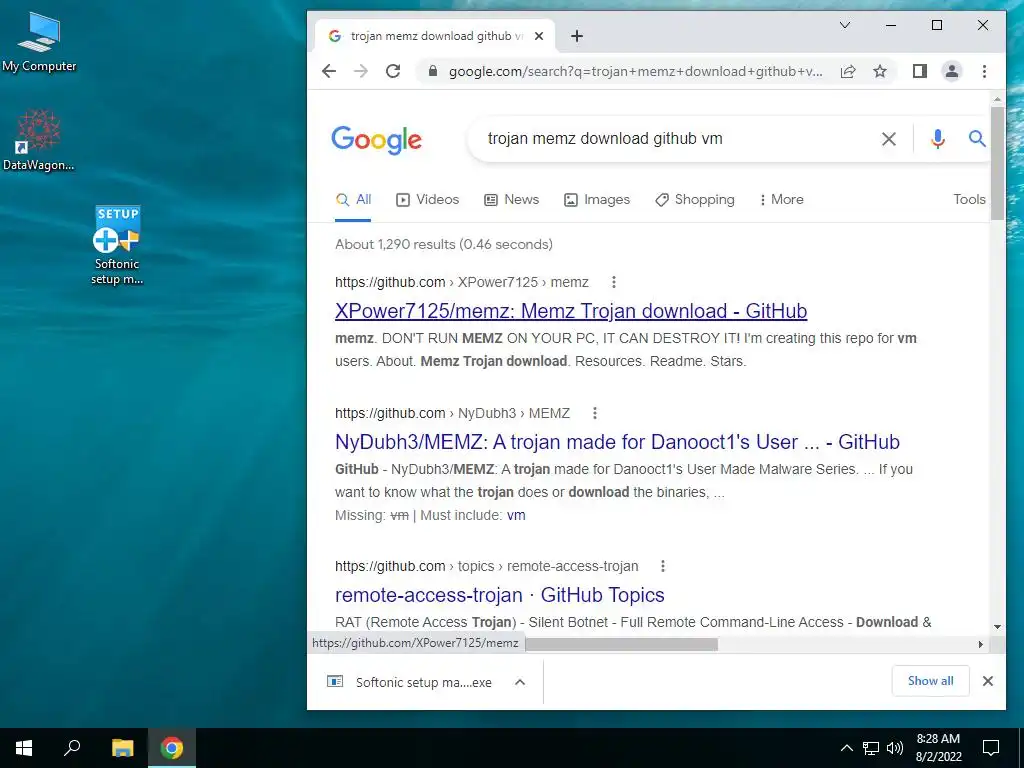This screenshot has width=1024, height=768.
Task: Select the DataWagon desktop shortcut
Action: 39,140
